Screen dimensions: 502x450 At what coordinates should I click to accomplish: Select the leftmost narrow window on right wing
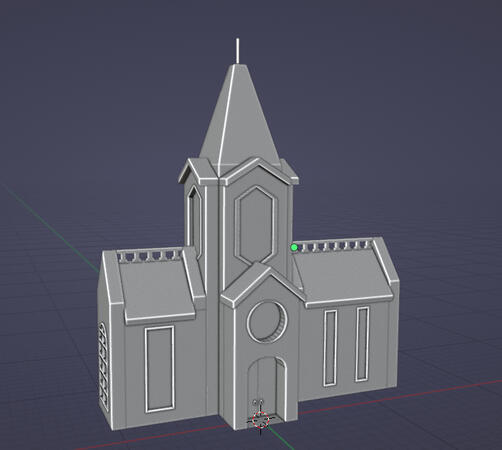[x=330, y=348]
